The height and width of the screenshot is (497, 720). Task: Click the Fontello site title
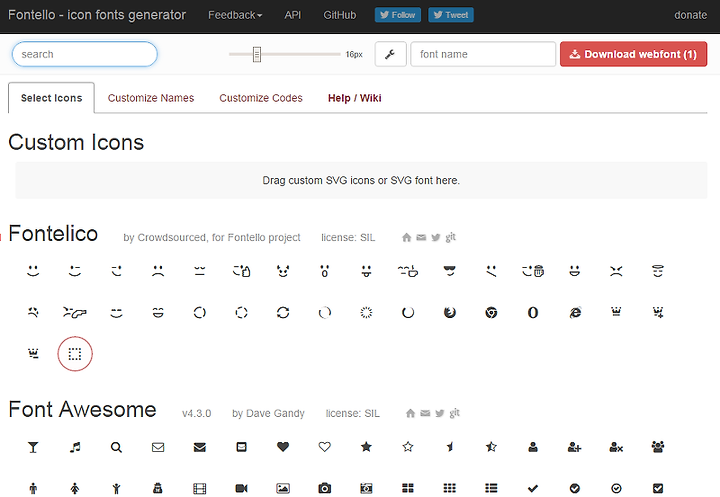(x=97, y=15)
